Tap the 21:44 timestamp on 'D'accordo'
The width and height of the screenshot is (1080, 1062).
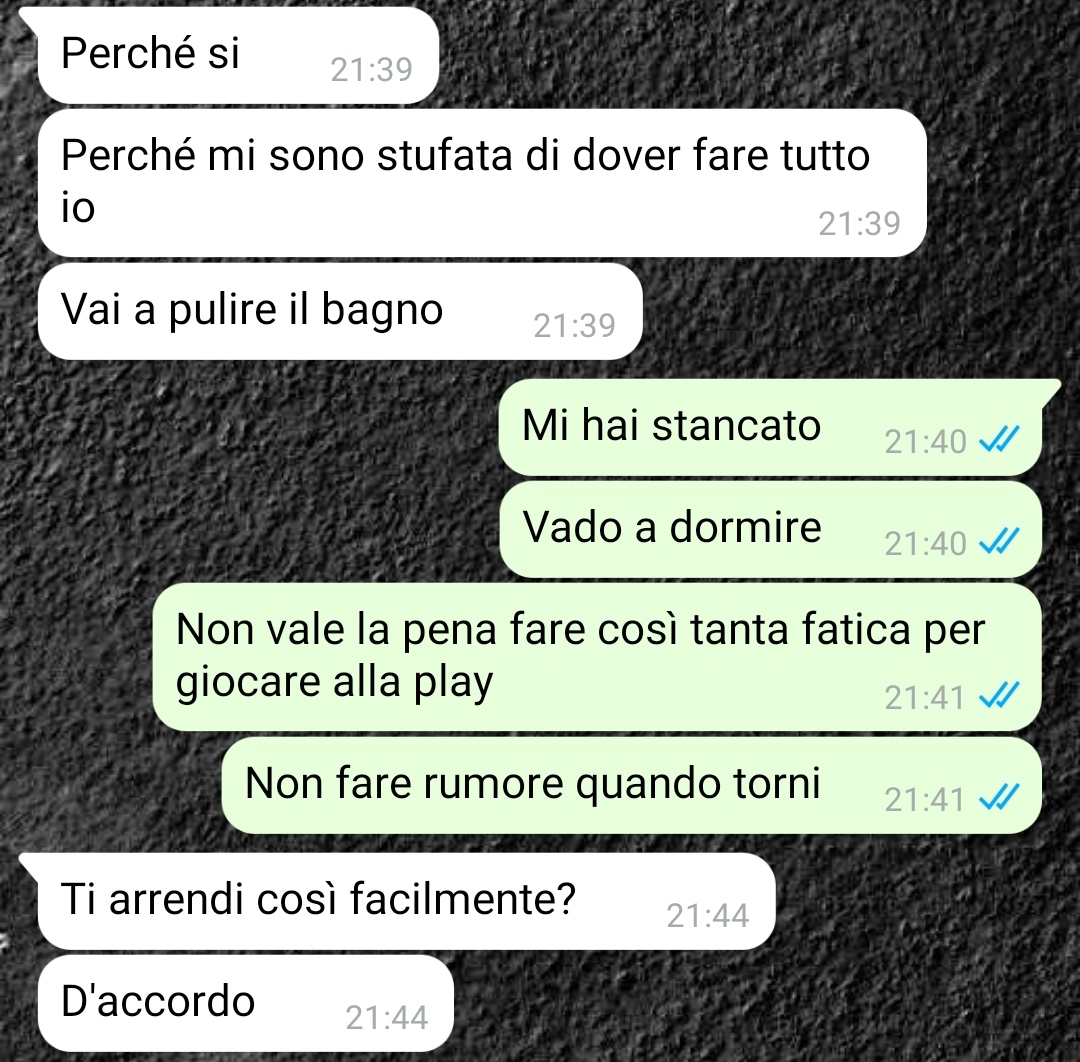(386, 1018)
